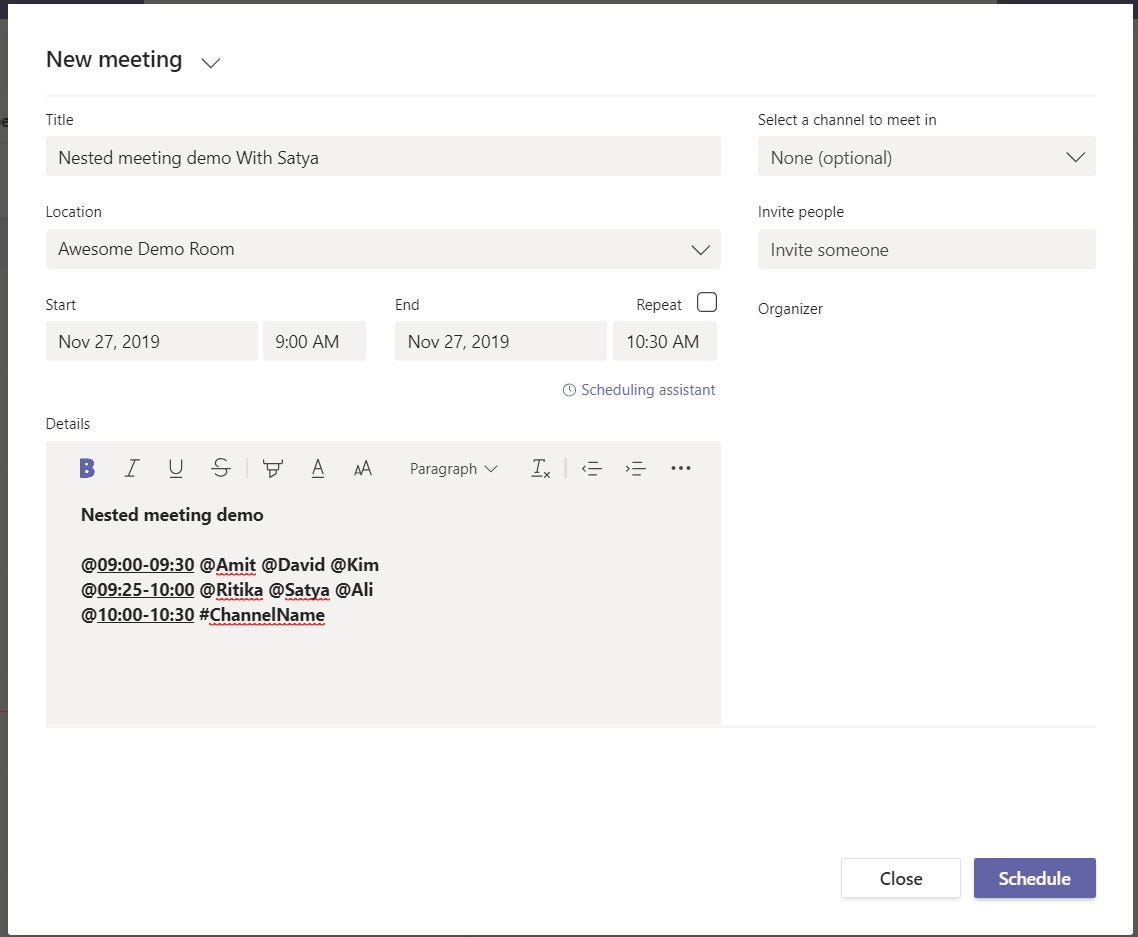The image size is (1138, 937).
Task: Click the Close button
Action: tap(901, 878)
